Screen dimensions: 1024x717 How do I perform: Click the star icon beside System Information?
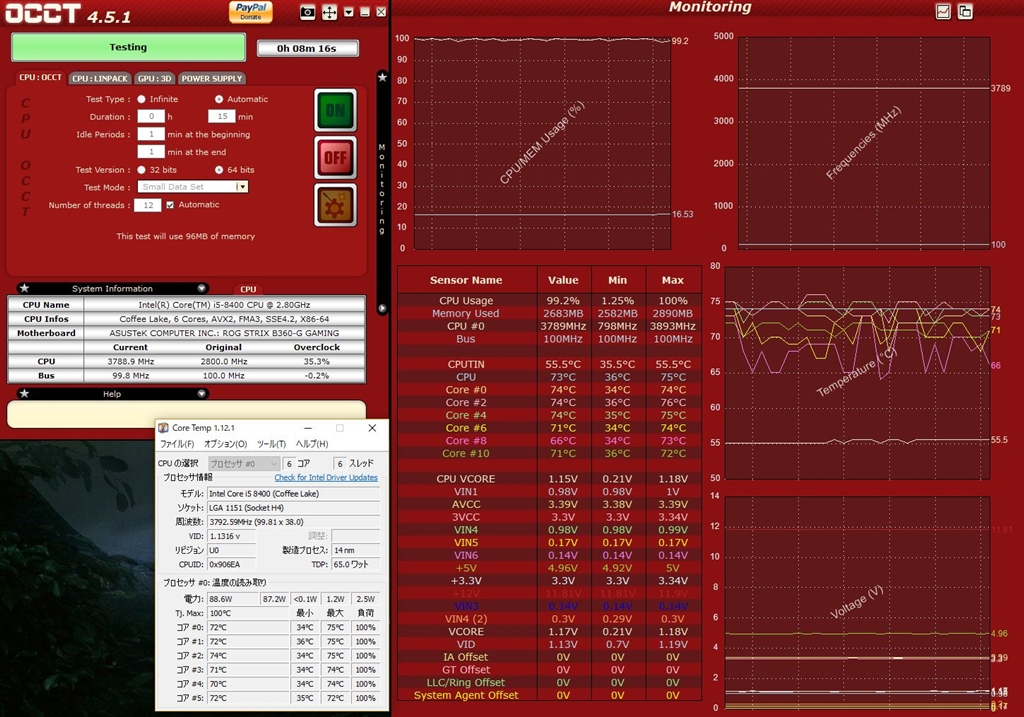pyautogui.click(x=24, y=288)
